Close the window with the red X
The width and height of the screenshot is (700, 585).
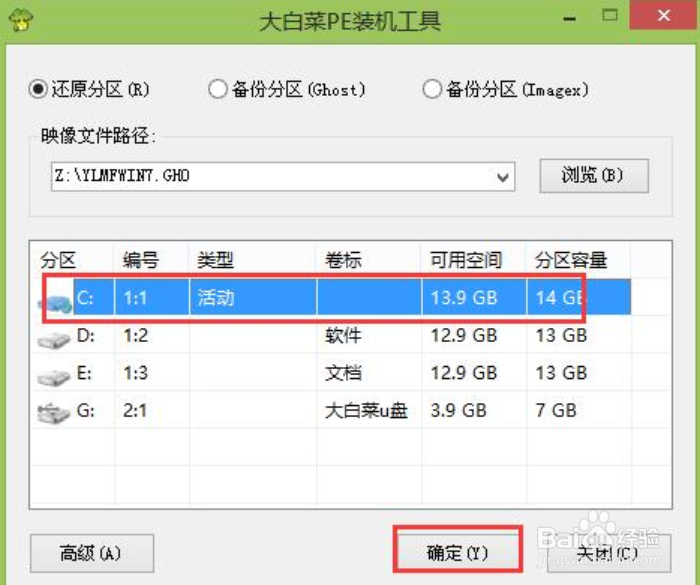[x=664, y=16]
